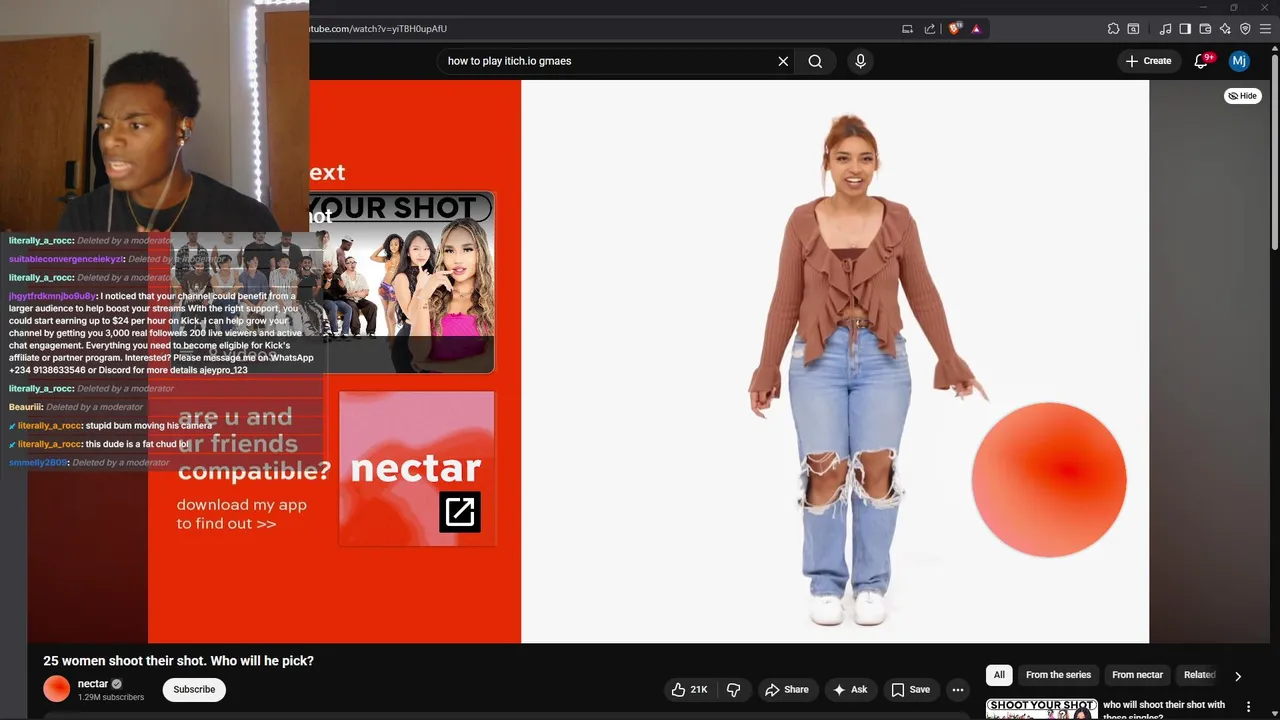Show more filter chips with right chevron
Viewport: 1280px width, 720px height.
[1237, 676]
